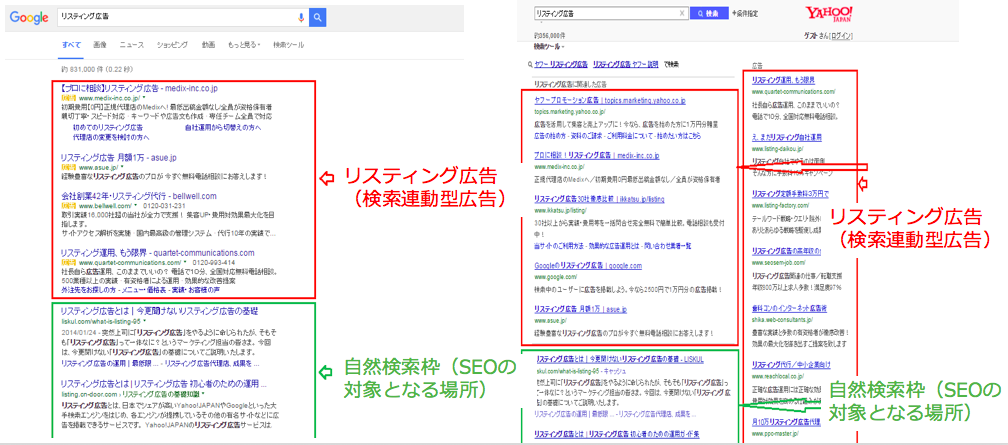Open the 初心者のための運用ガイド集 result on Yahoo
Image resolution: width=1008 pixels, height=445 pixels.
[617, 433]
